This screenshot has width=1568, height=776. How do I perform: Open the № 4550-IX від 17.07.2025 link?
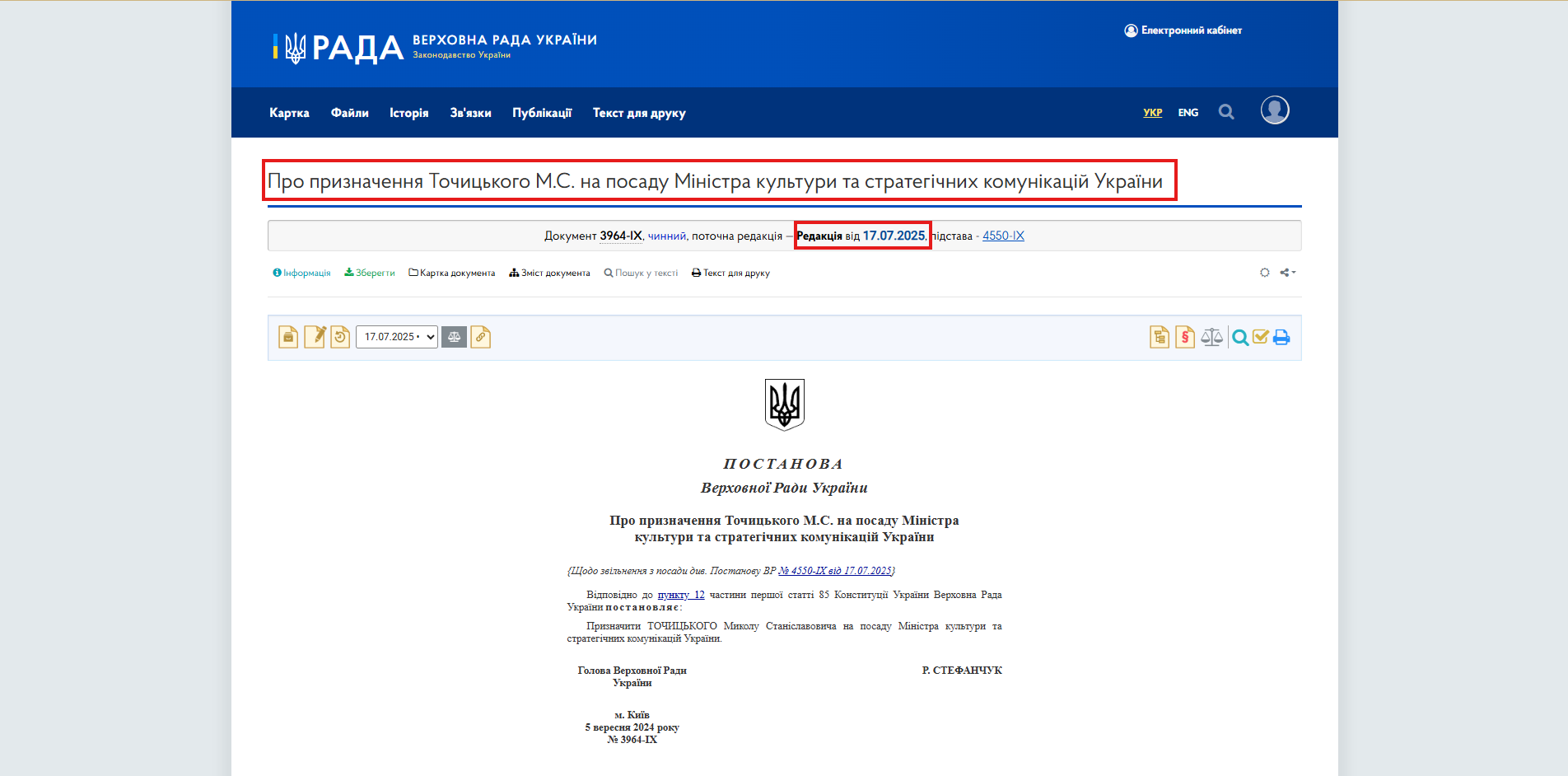[835, 570]
